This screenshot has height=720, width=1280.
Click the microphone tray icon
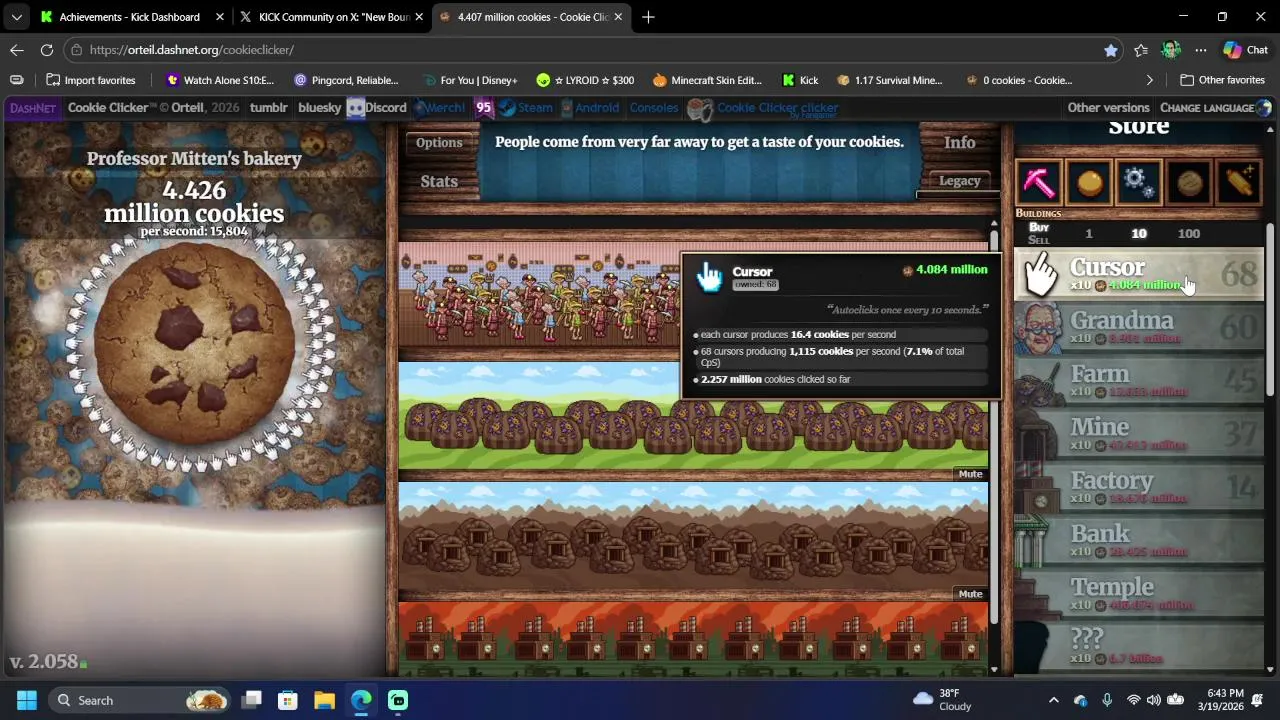[1106, 700]
